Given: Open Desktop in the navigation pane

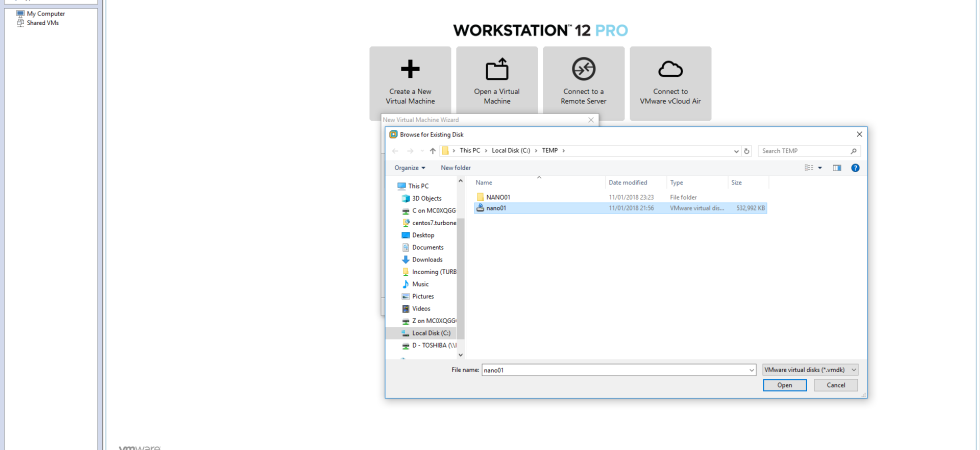Looking at the screenshot, I should coord(418,235).
